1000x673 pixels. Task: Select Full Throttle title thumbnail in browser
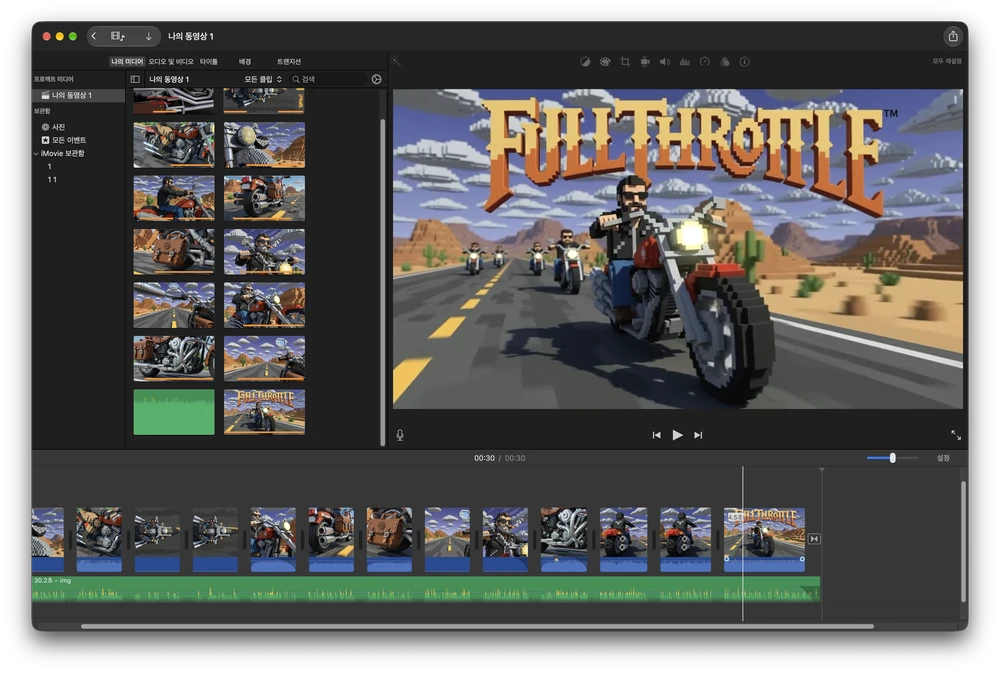264,412
